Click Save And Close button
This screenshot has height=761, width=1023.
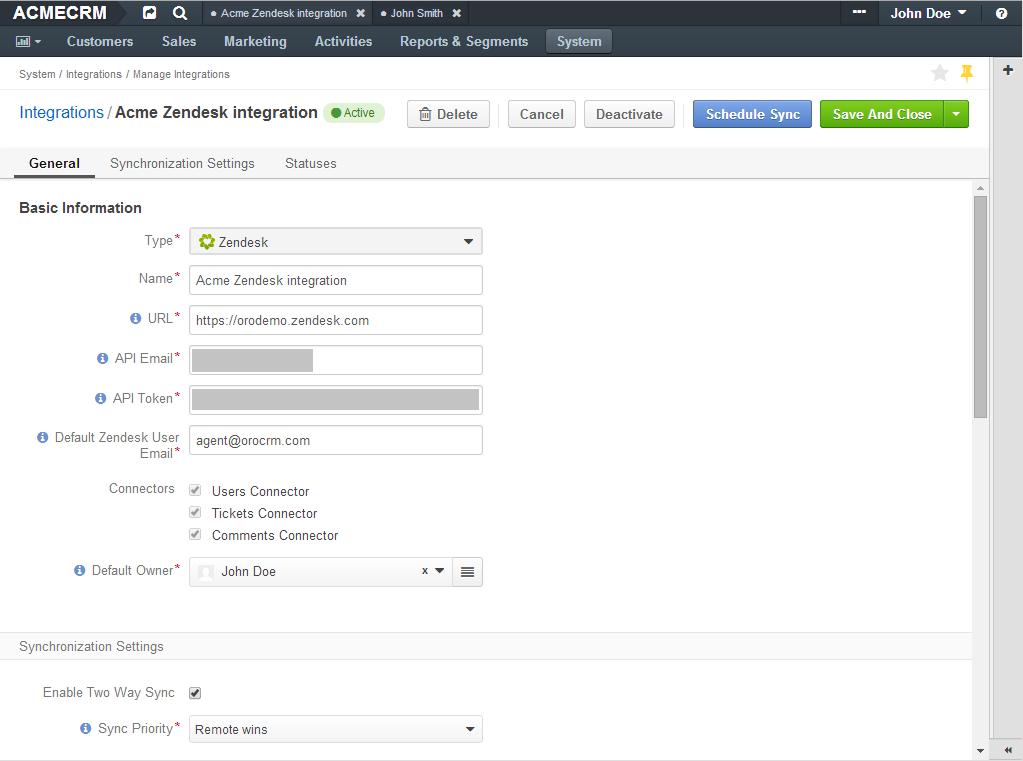[881, 114]
